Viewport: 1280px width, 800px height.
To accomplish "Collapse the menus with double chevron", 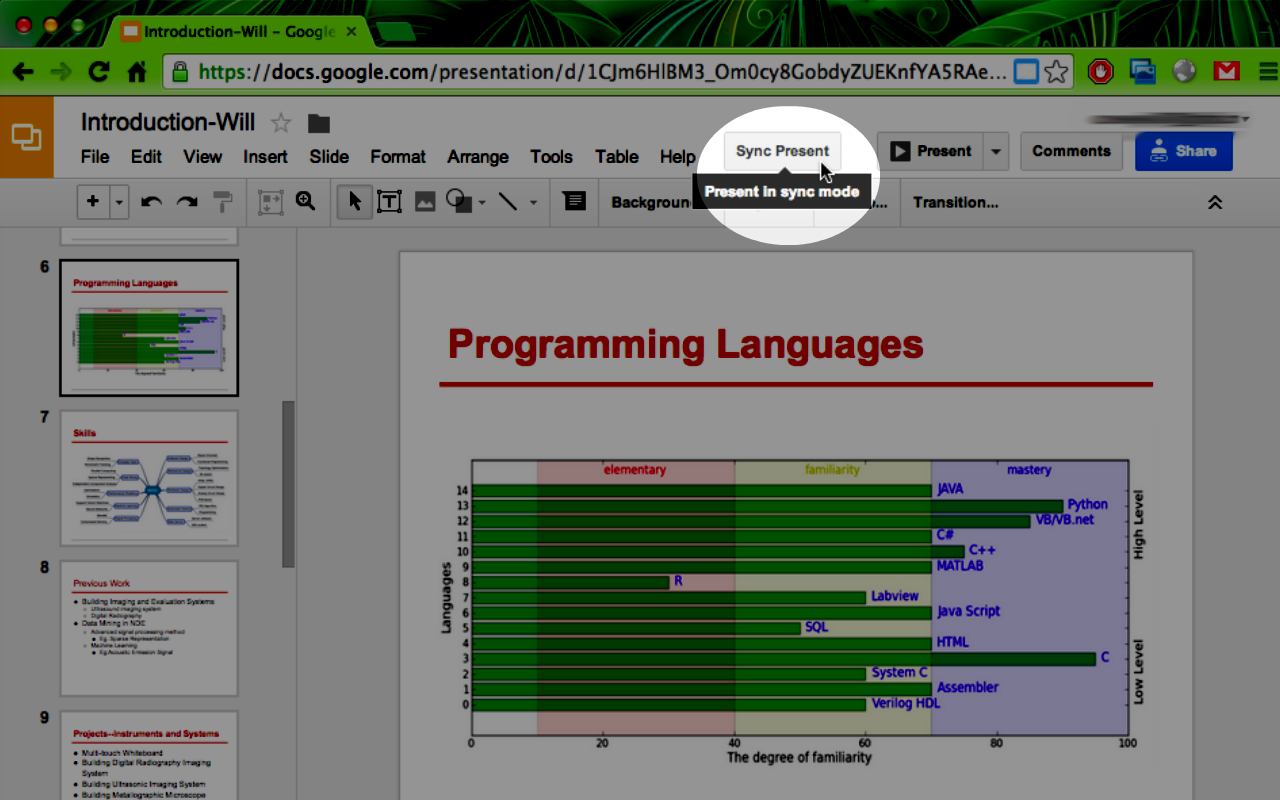I will (1215, 202).
